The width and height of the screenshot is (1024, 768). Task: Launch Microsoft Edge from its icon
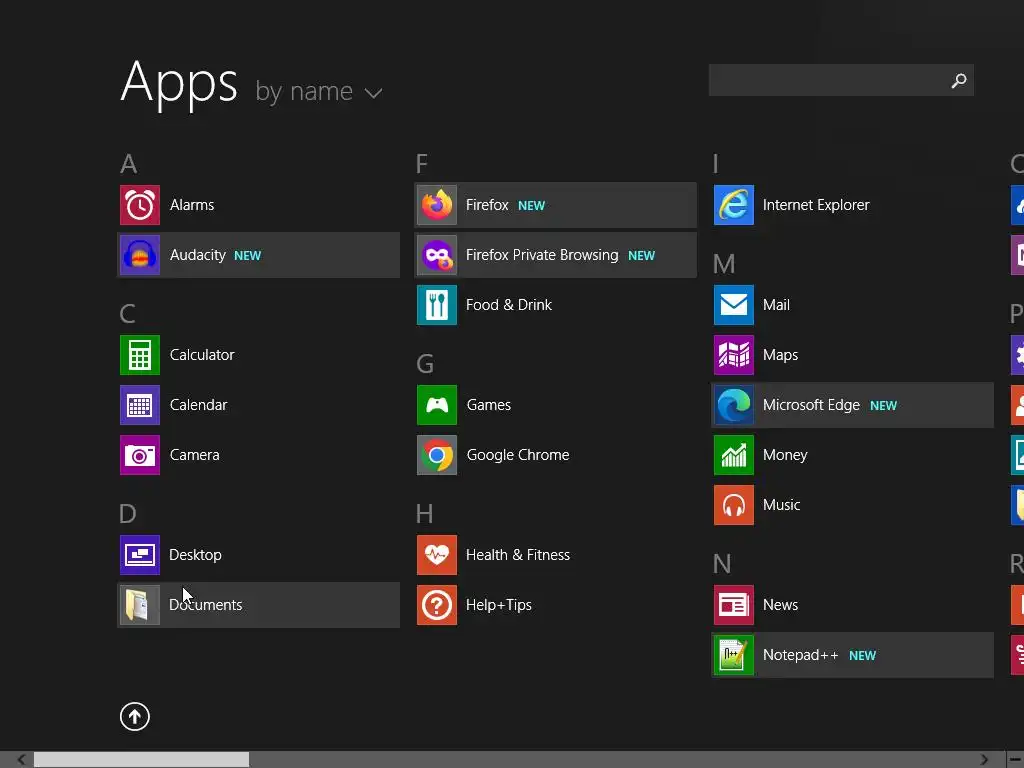click(x=734, y=405)
